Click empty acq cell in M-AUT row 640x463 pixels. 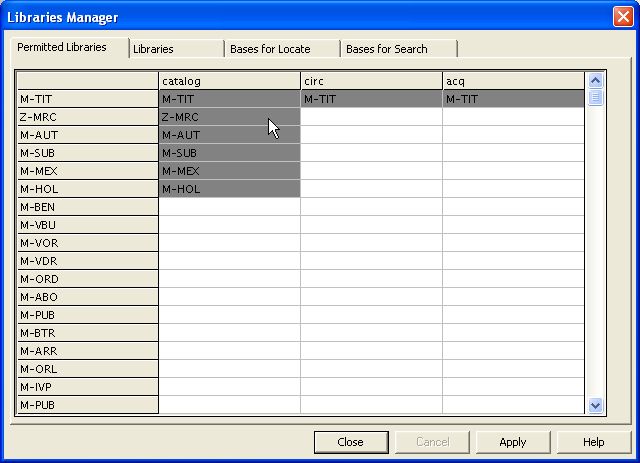click(x=513, y=135)
